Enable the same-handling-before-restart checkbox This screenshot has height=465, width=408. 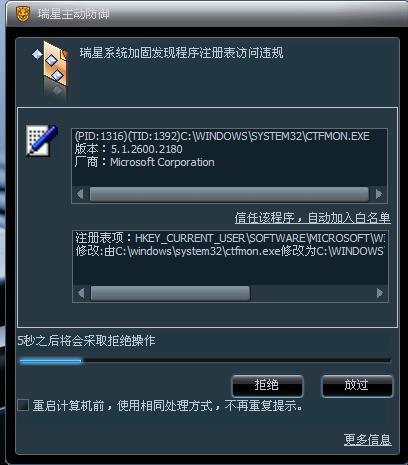23,406
